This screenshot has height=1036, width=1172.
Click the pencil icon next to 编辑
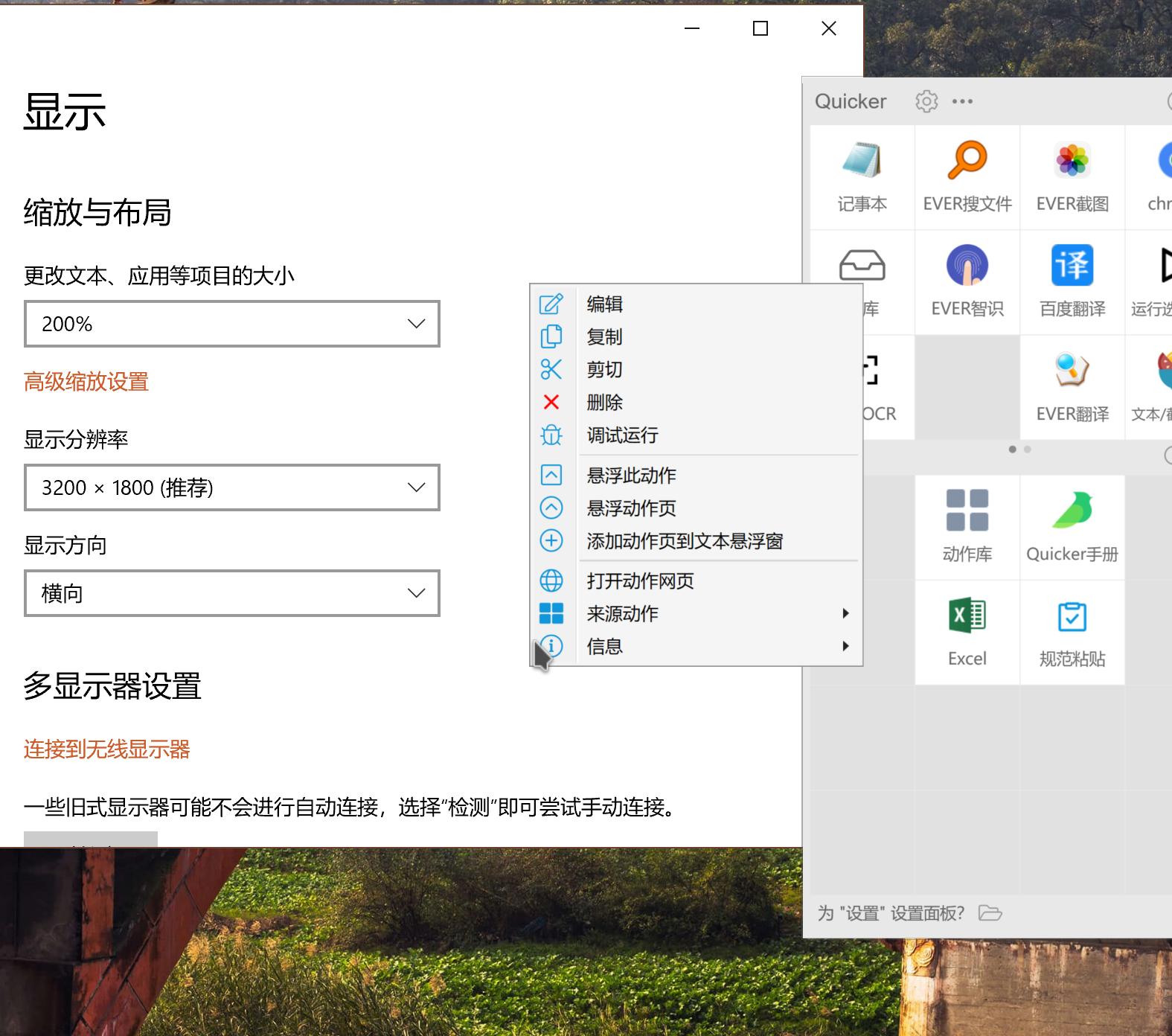(x=551, y=304)
